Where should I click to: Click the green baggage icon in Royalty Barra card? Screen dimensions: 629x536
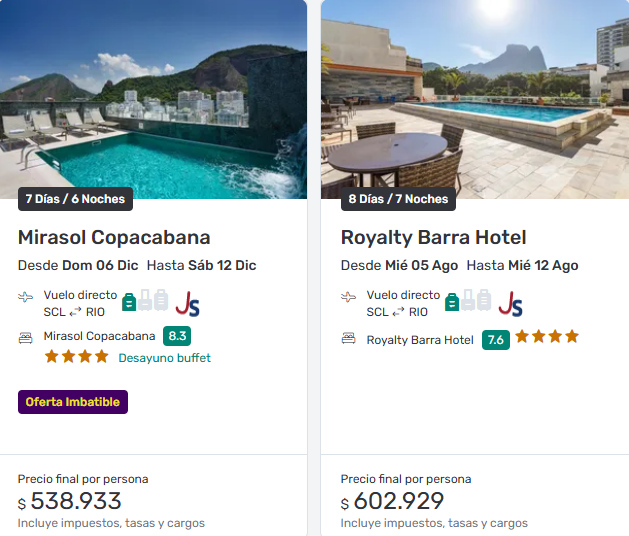[x=452, y=301]
